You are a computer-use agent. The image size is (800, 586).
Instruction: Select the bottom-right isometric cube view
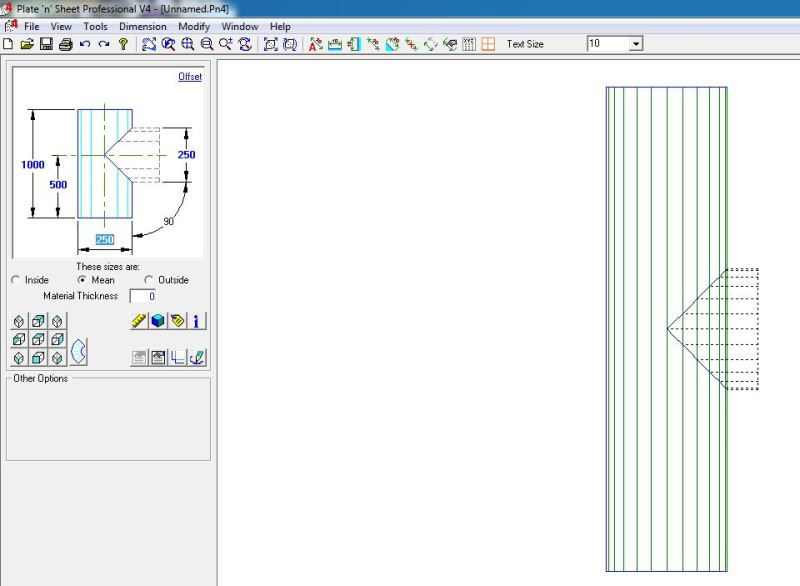pyautogui.click(x=57, y=358)
